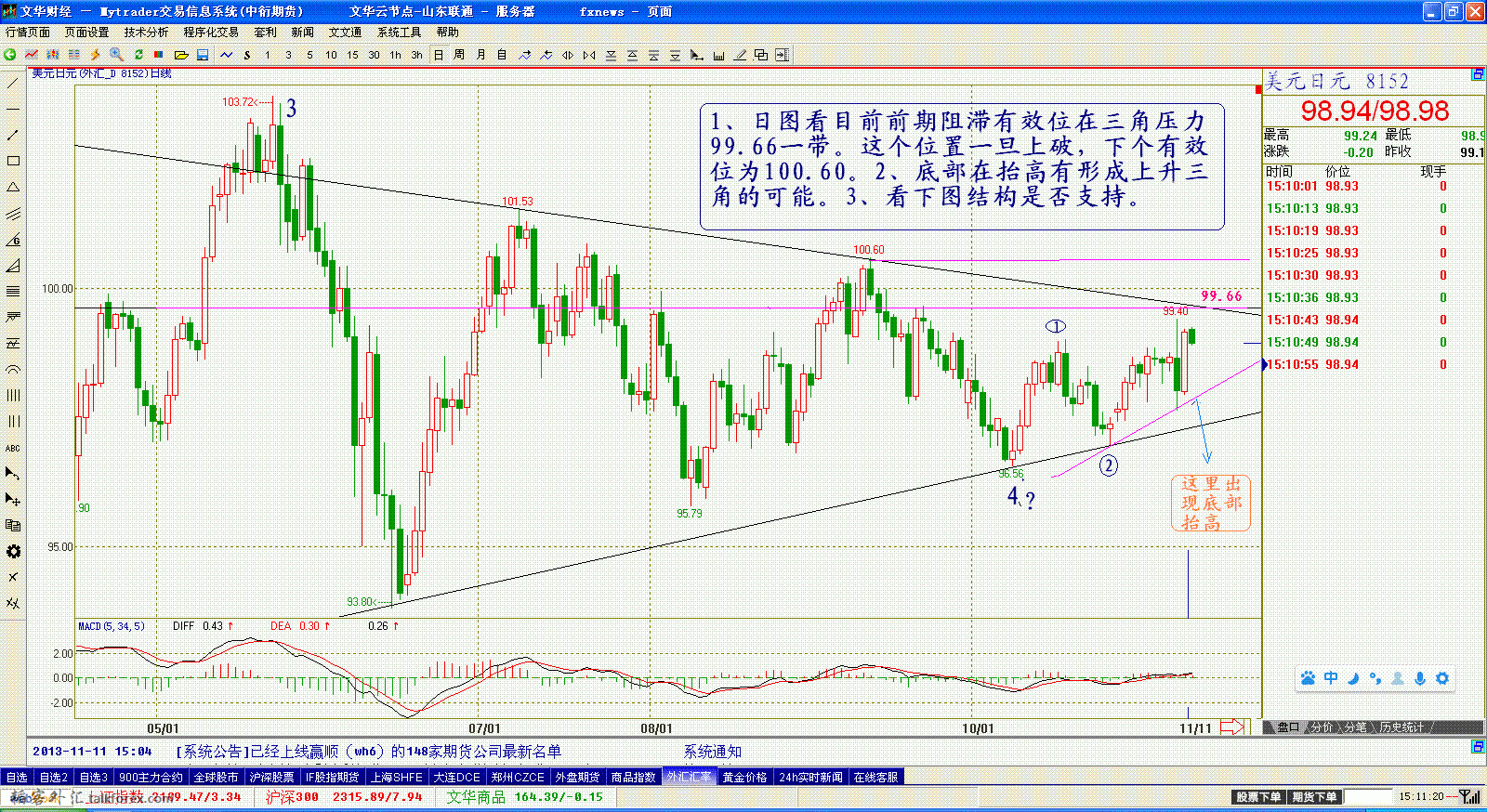
Task: Toggle the monthly 月 period button
Action: 480,55
